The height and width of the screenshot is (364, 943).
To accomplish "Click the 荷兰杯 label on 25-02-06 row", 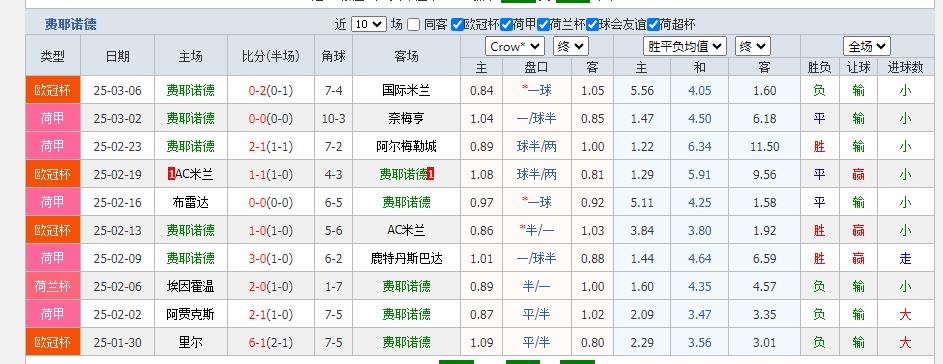I will point(52,286).
